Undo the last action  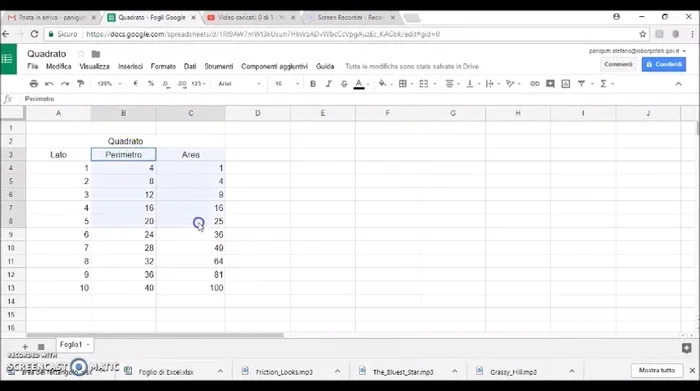[x=49, y=83]
